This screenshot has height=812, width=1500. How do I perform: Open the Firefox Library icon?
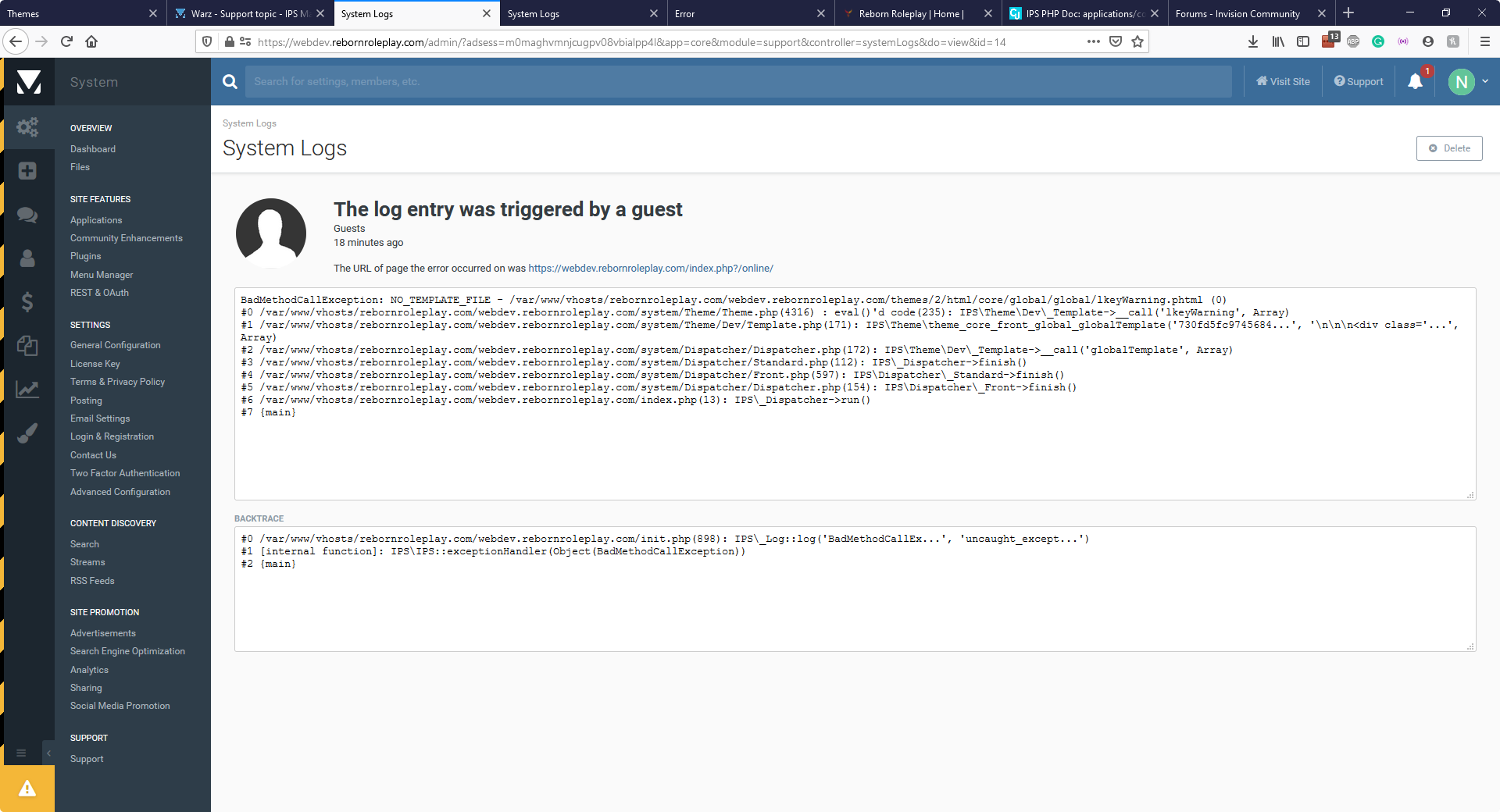[x=1278, y=41]
